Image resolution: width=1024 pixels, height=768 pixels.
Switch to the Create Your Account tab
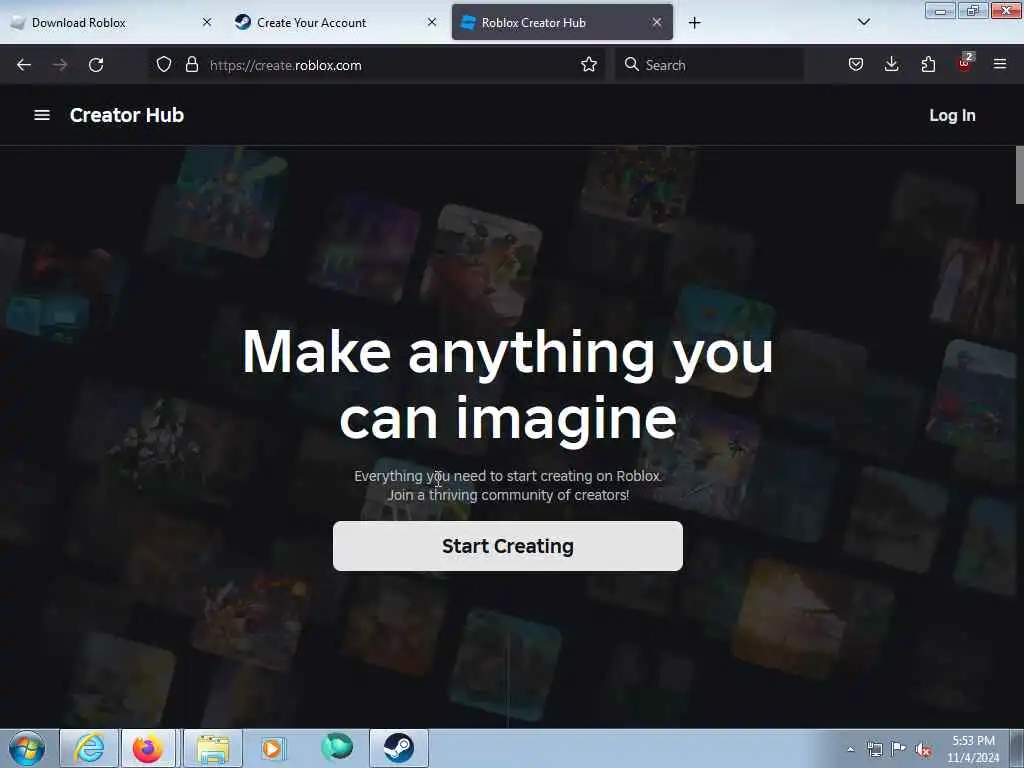click(x=335, y=22)
